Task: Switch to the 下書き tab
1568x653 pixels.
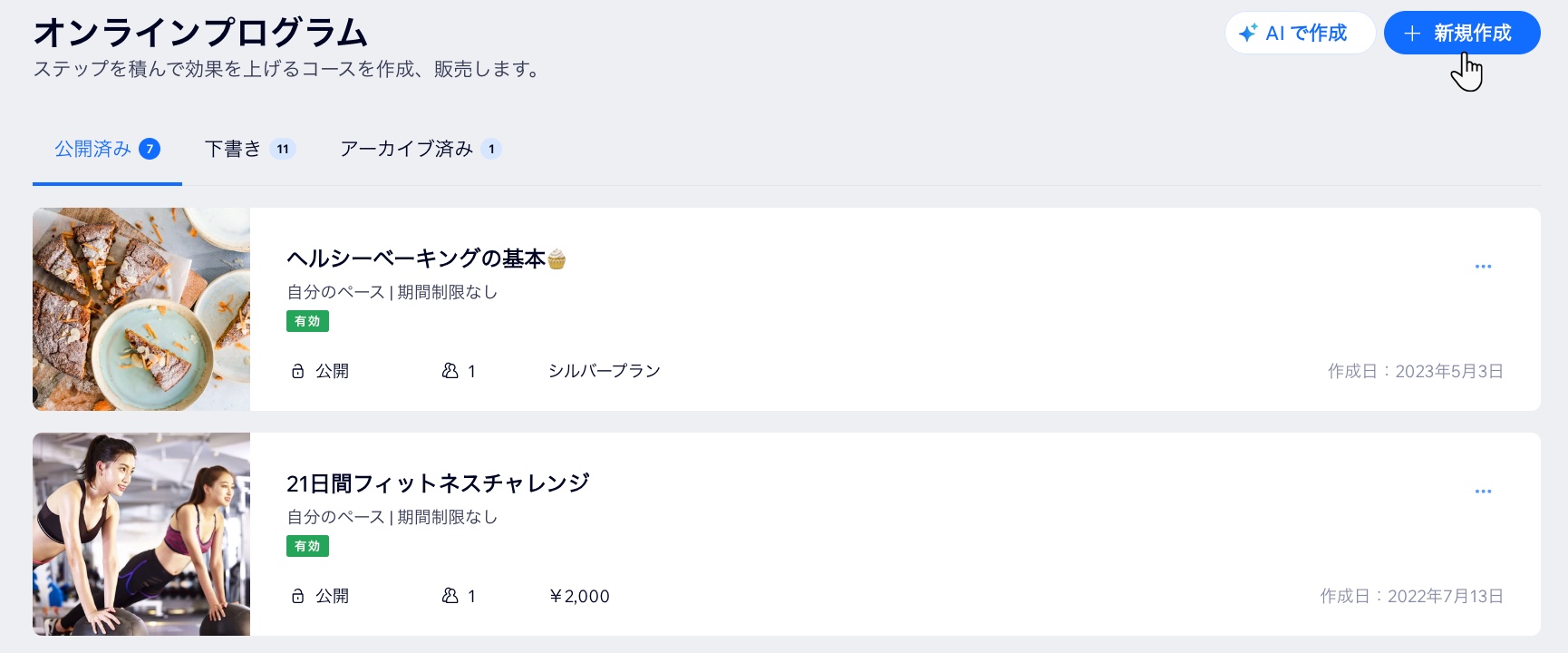Action: coord(233,149)
